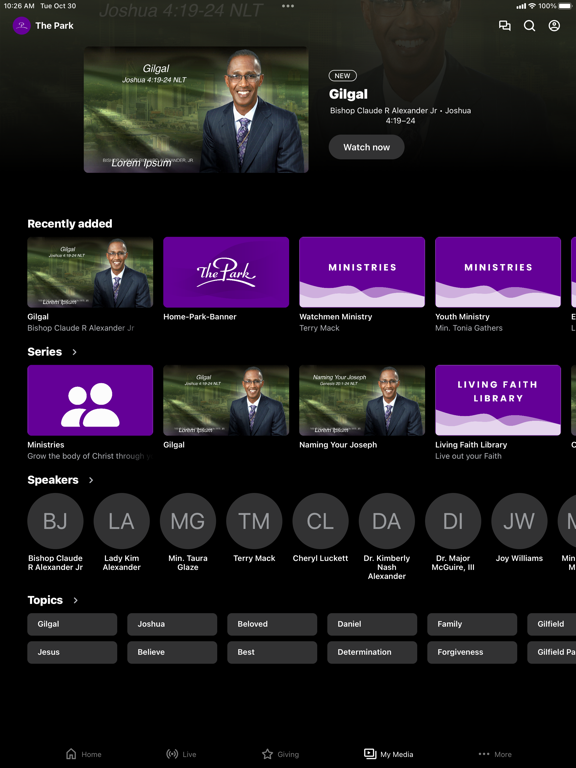Viewport: 576px width, 768px height.
Task: Check the battery status icon
Action: coord(565,6)
